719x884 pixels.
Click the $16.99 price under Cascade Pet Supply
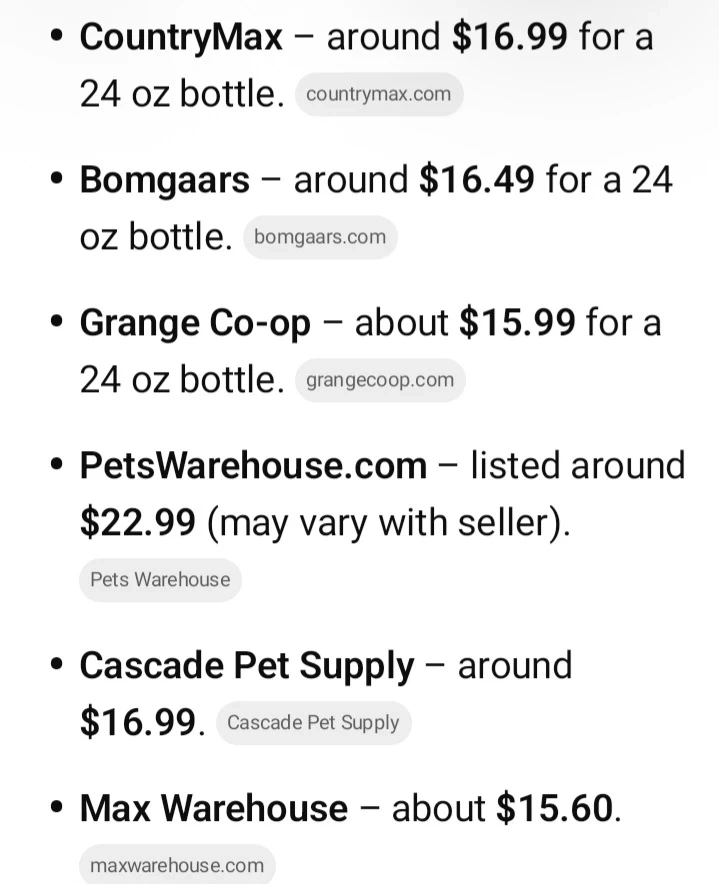click(x=138, y=722)
